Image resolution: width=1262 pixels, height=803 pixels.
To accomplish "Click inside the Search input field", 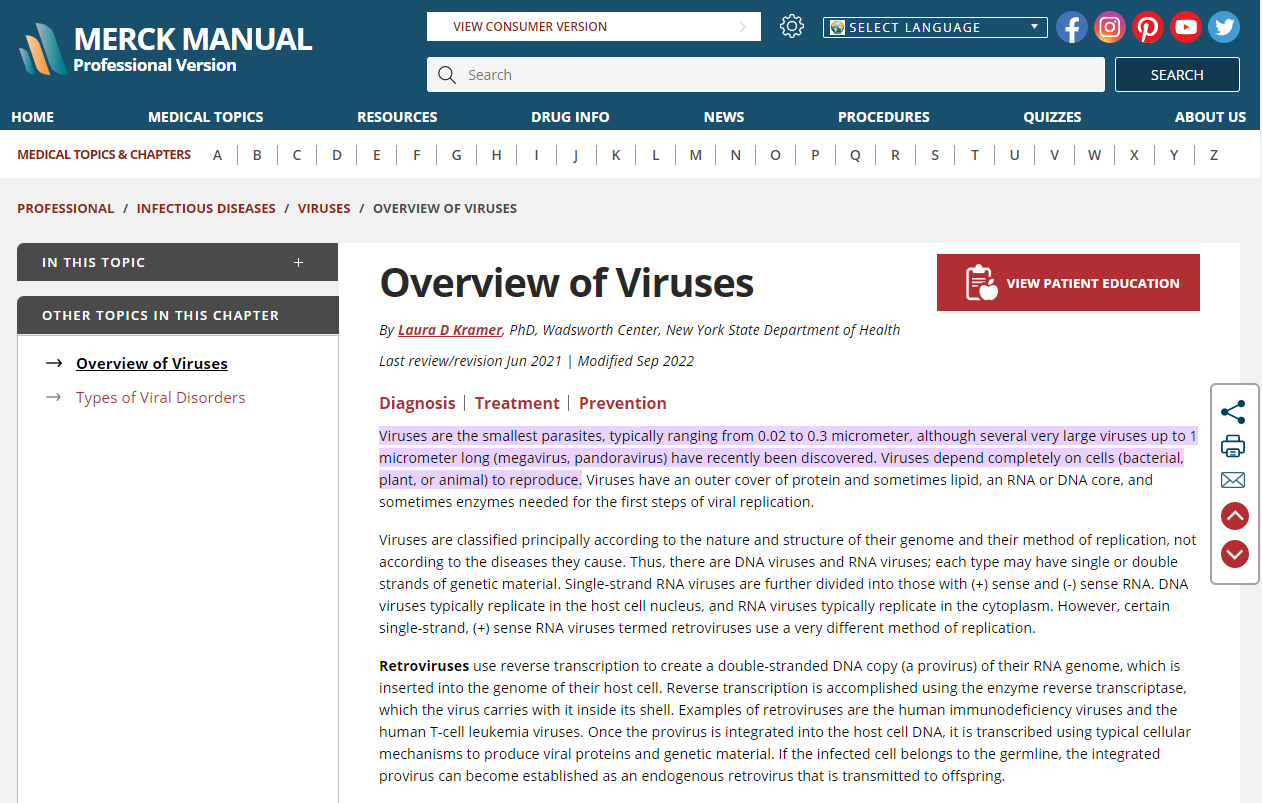I will (766, 75).
